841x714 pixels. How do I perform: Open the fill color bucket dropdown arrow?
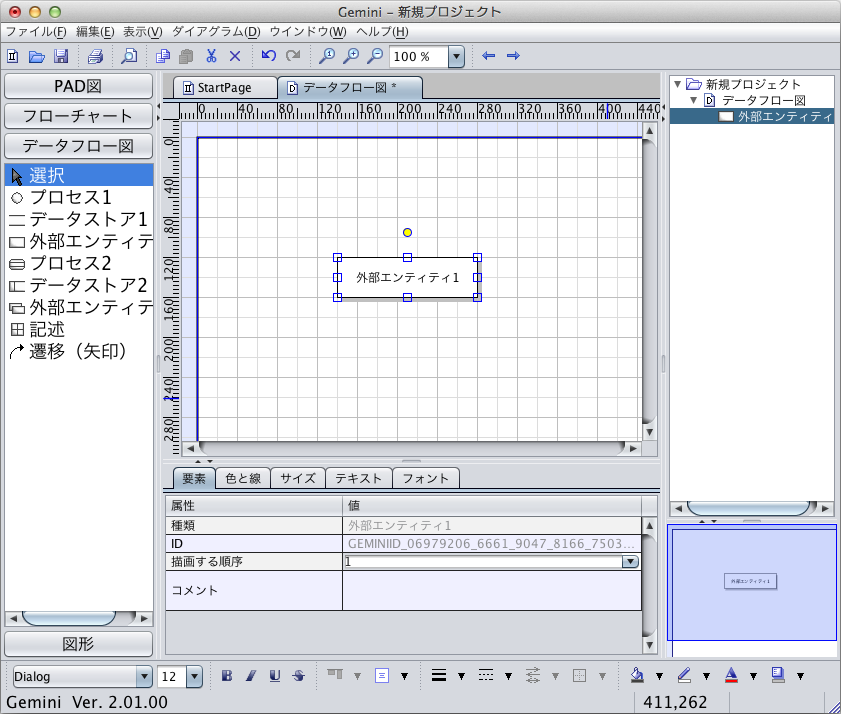[x=659, y=676]
